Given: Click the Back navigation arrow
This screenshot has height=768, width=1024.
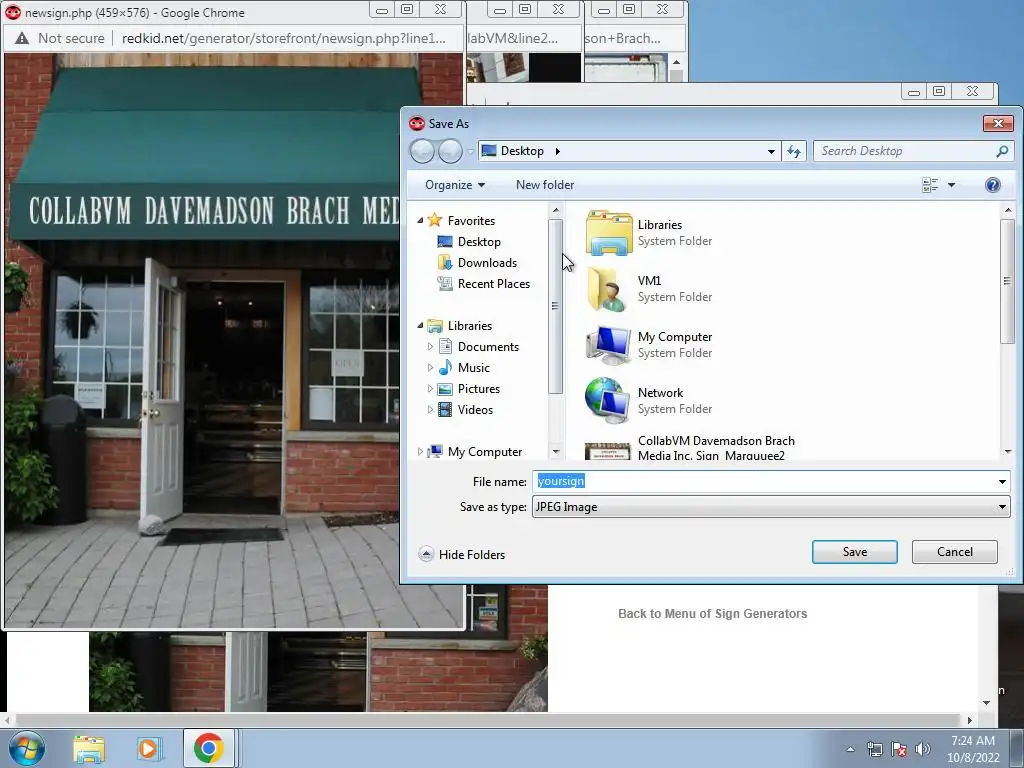Looking at the screenshot, I should tap(422, 151).
